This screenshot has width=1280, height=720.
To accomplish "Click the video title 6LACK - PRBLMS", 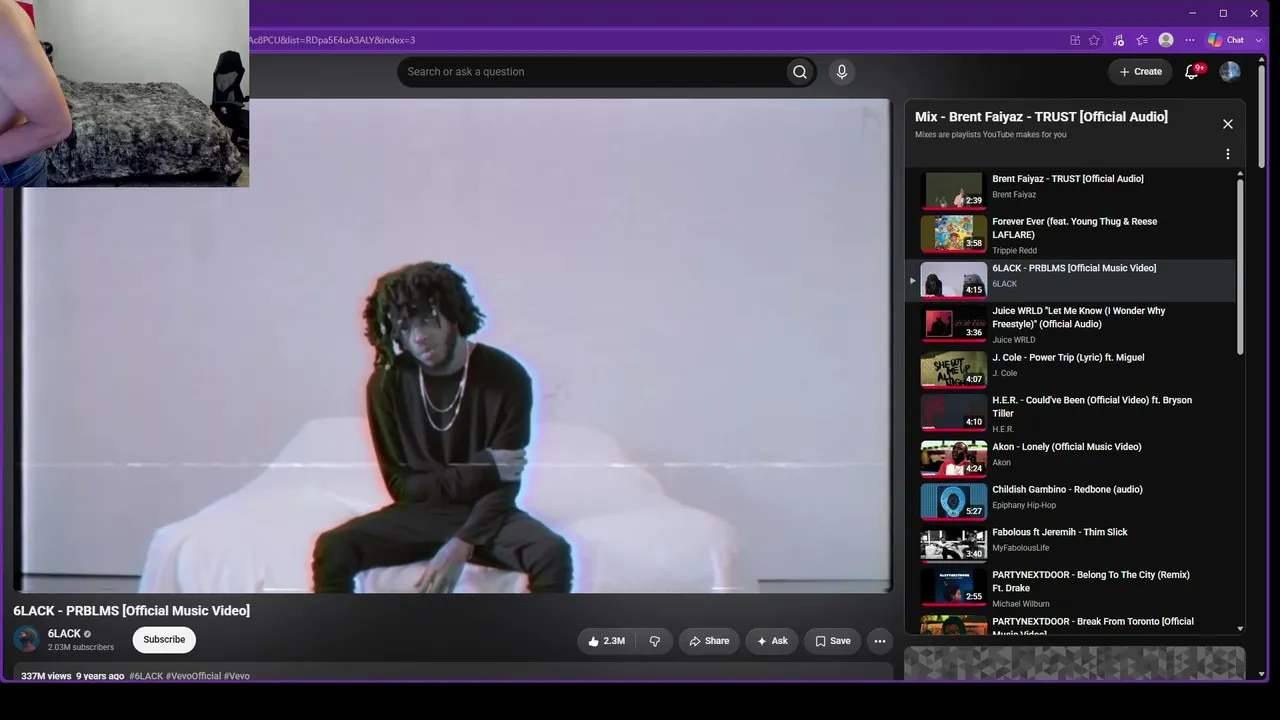I will click(x=131, y=610).
